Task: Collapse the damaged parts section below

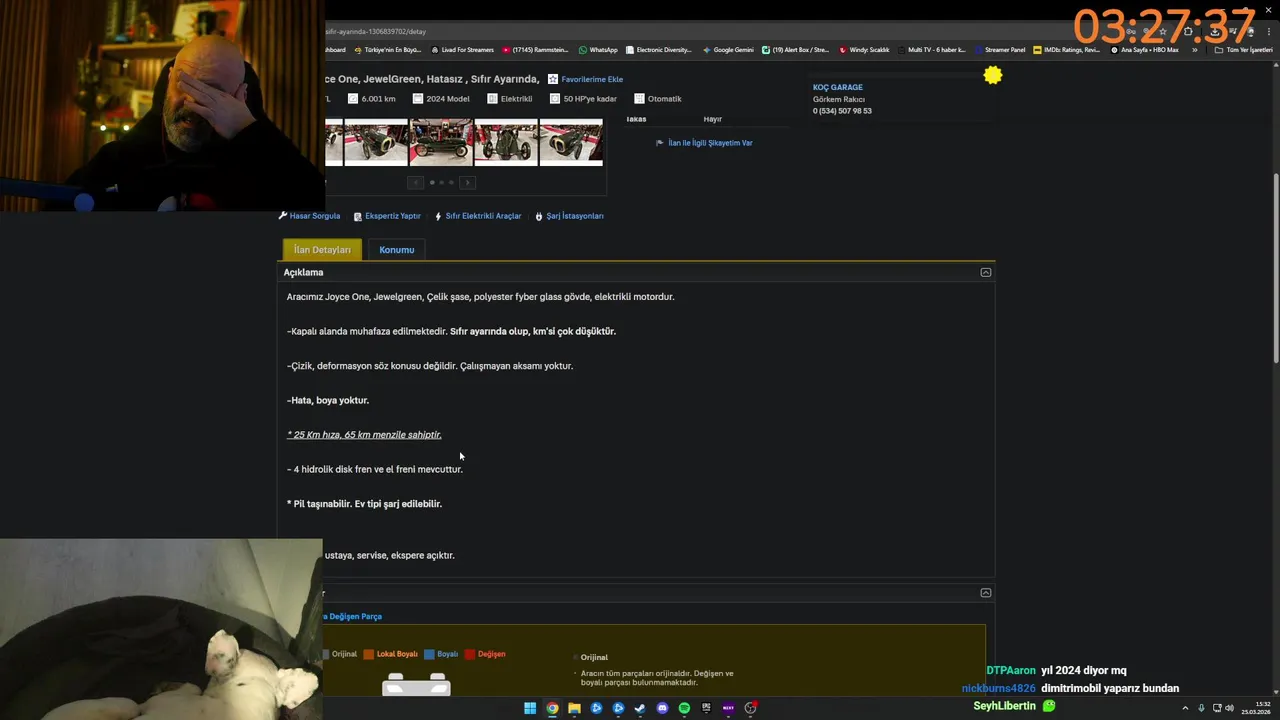Action: tap(986, 593)
